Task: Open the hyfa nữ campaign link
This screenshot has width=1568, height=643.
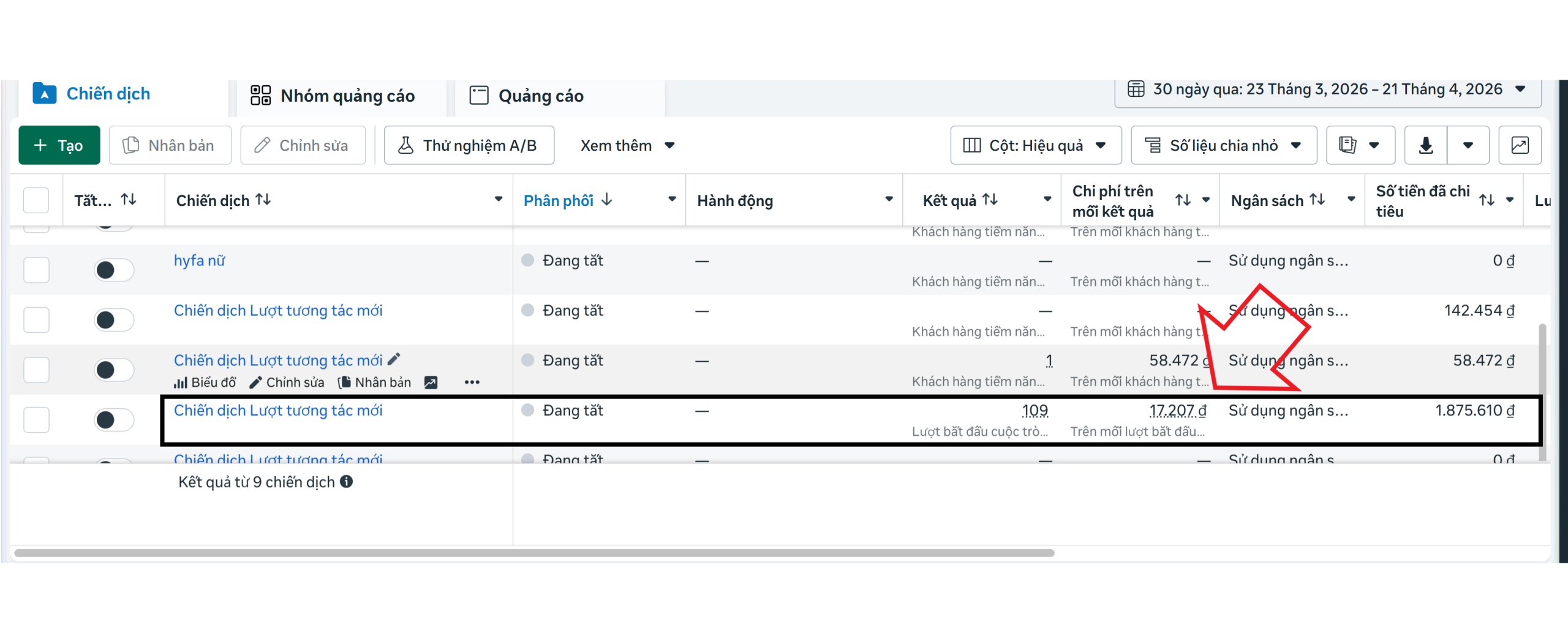Action: [x=199, y=261]
